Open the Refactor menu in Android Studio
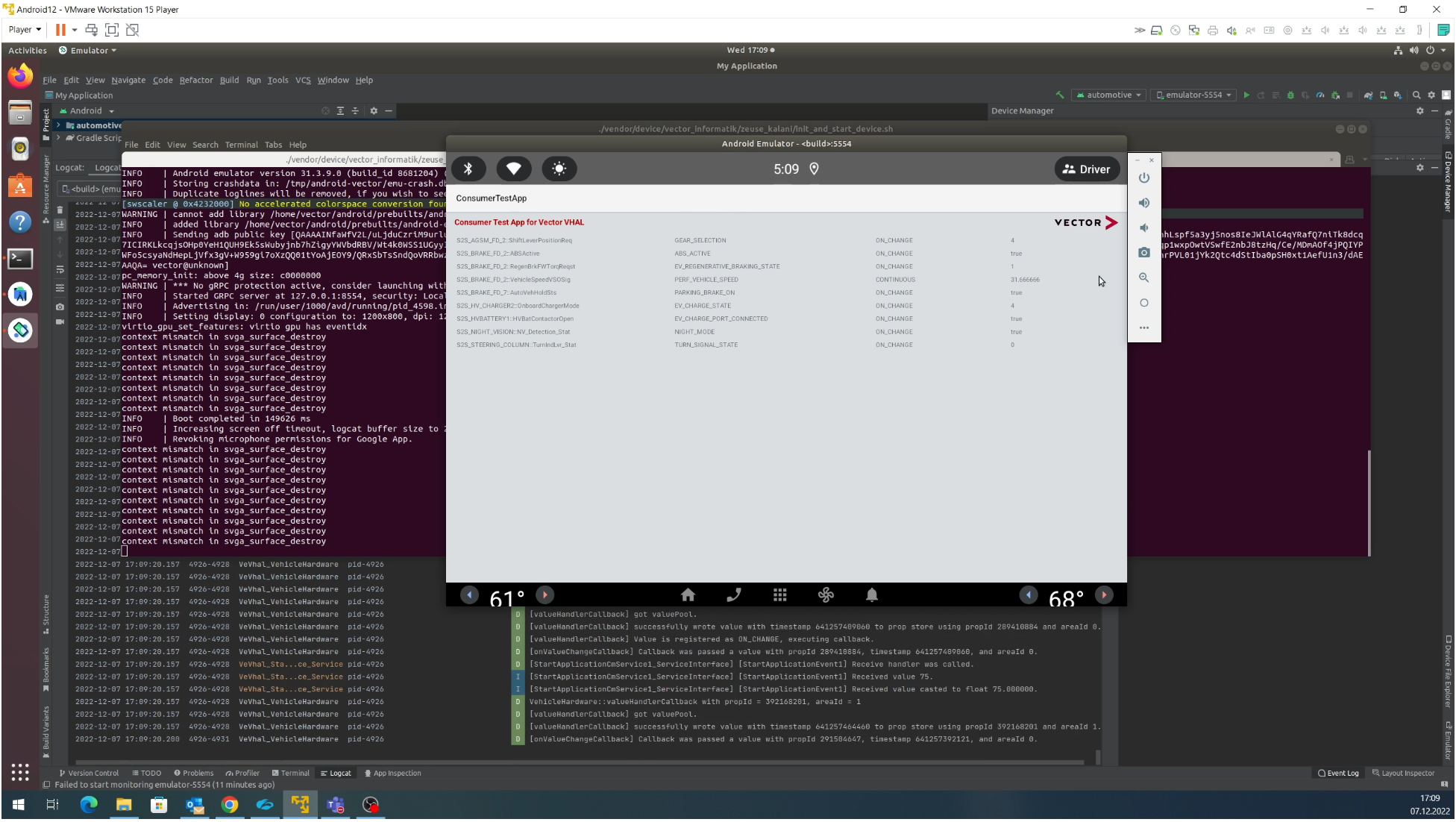This screenshot has height=822, width=1456. [196, 80]
